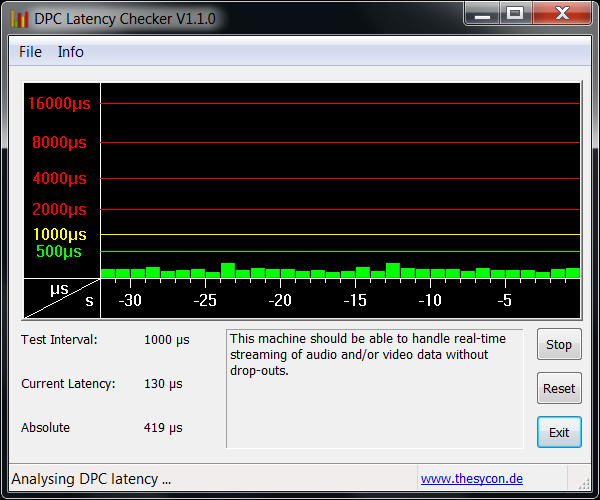The height and width of the screenshot is (500, 600).
Task: Click the 2000µs axis label
Action: pos(59,209)
